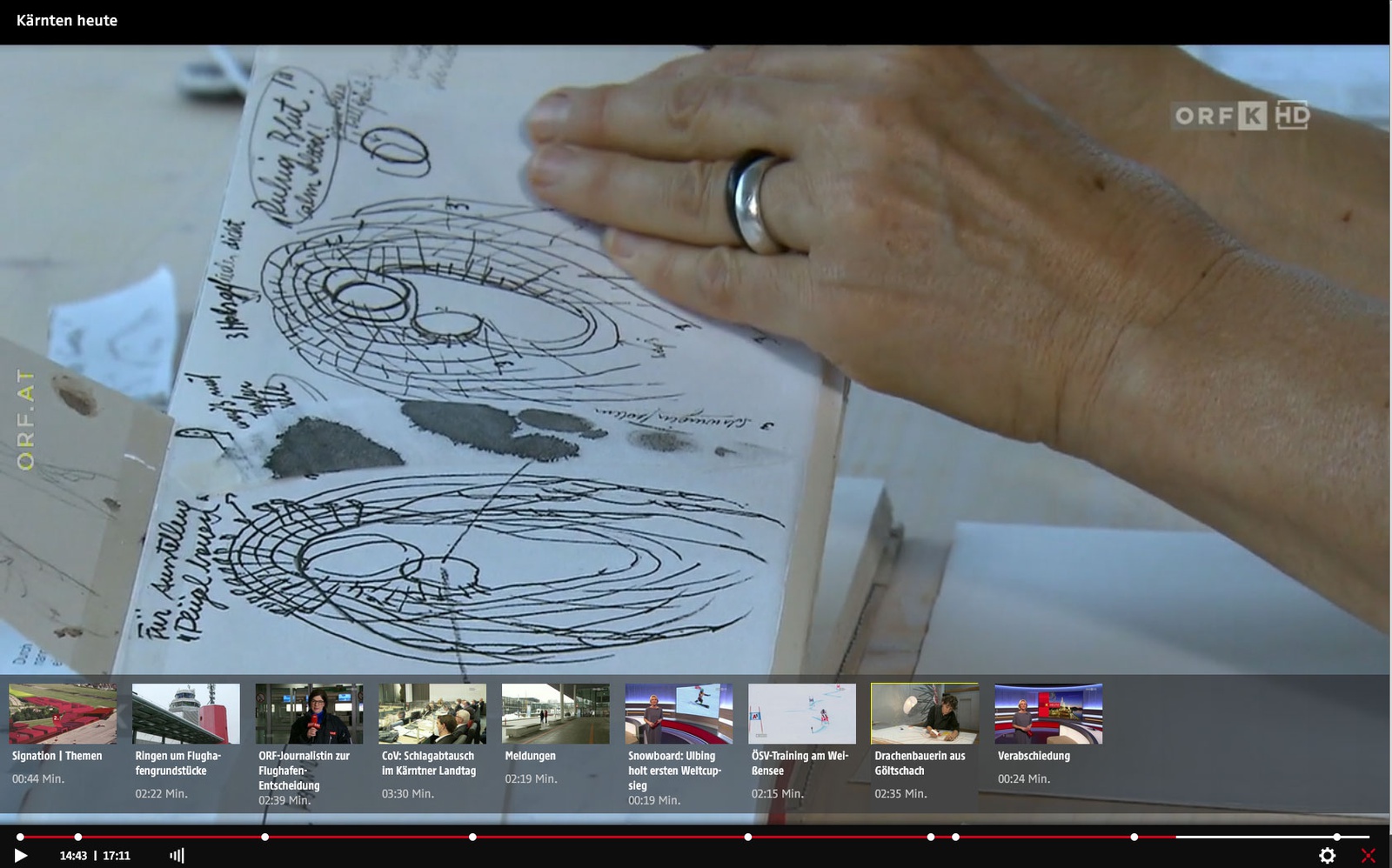Exit fullscreen with the red arrows icon
The image size is (1392, 868).
pyautogui.click(x=1369, y=856)
